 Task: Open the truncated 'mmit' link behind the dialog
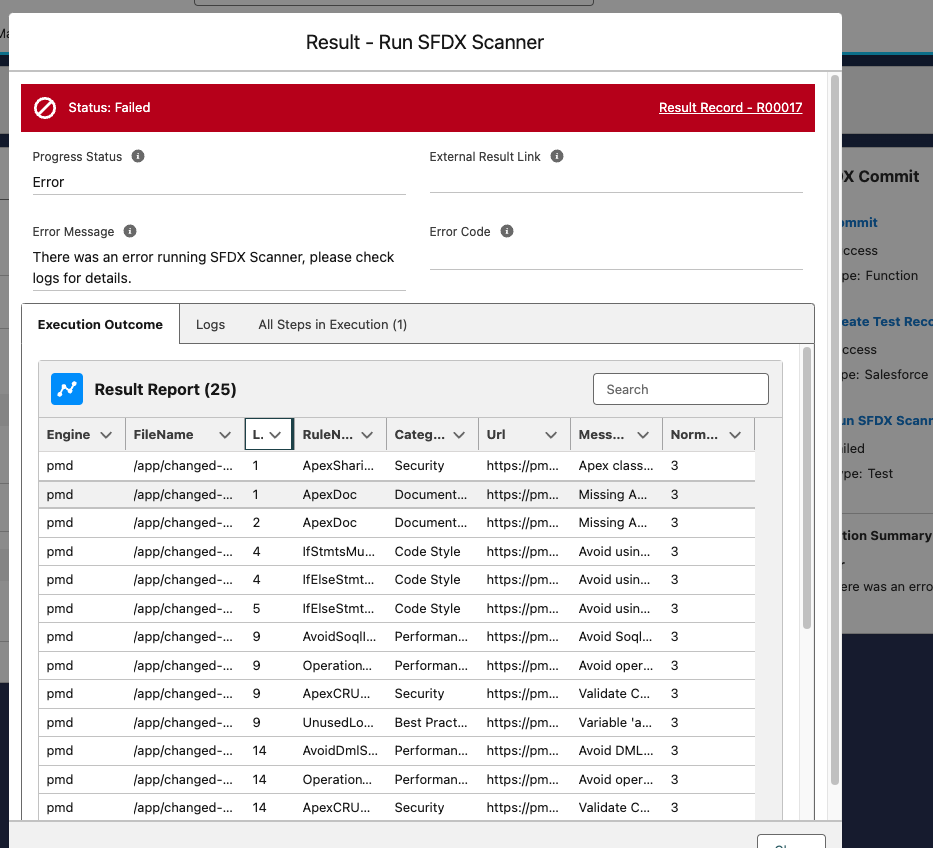(x=860, y=223)
